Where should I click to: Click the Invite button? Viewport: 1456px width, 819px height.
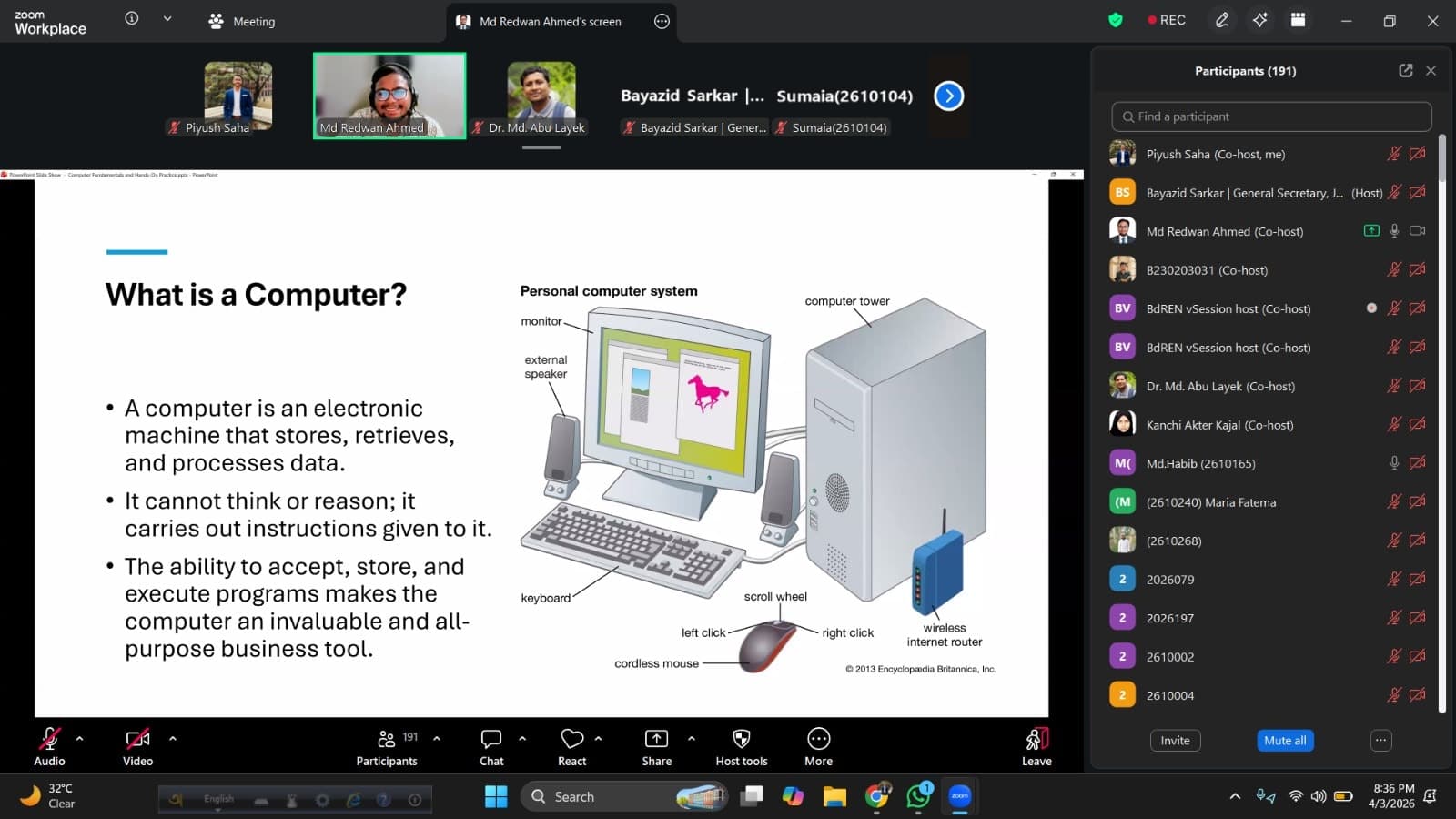tap(1175, 741)
